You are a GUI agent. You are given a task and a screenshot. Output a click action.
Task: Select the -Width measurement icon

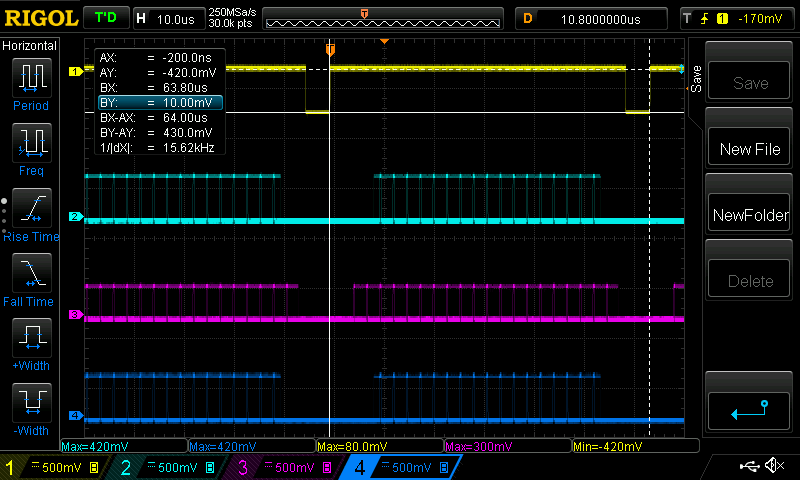click(x=31, y=402)
